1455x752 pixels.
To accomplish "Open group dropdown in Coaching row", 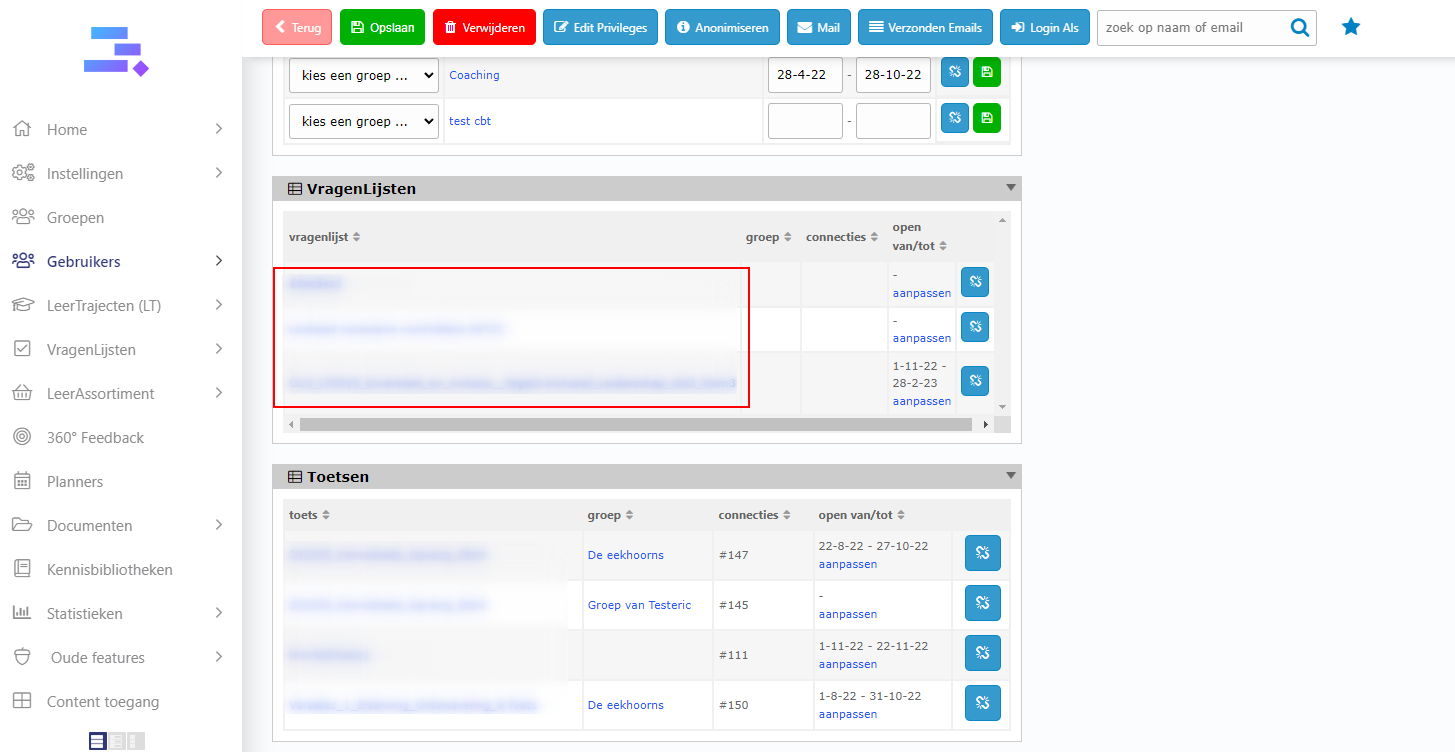I will click(363, 75).
